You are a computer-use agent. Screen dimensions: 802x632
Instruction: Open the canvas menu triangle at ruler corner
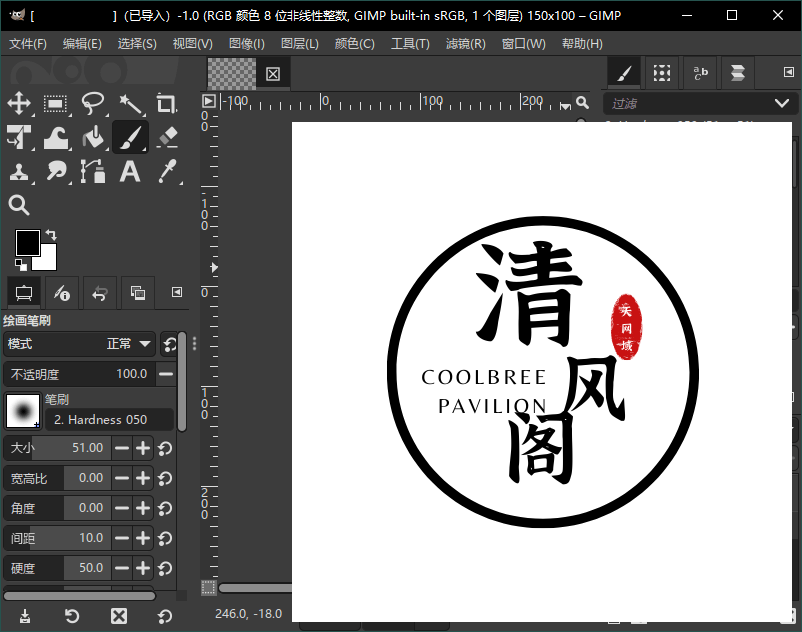209,101
